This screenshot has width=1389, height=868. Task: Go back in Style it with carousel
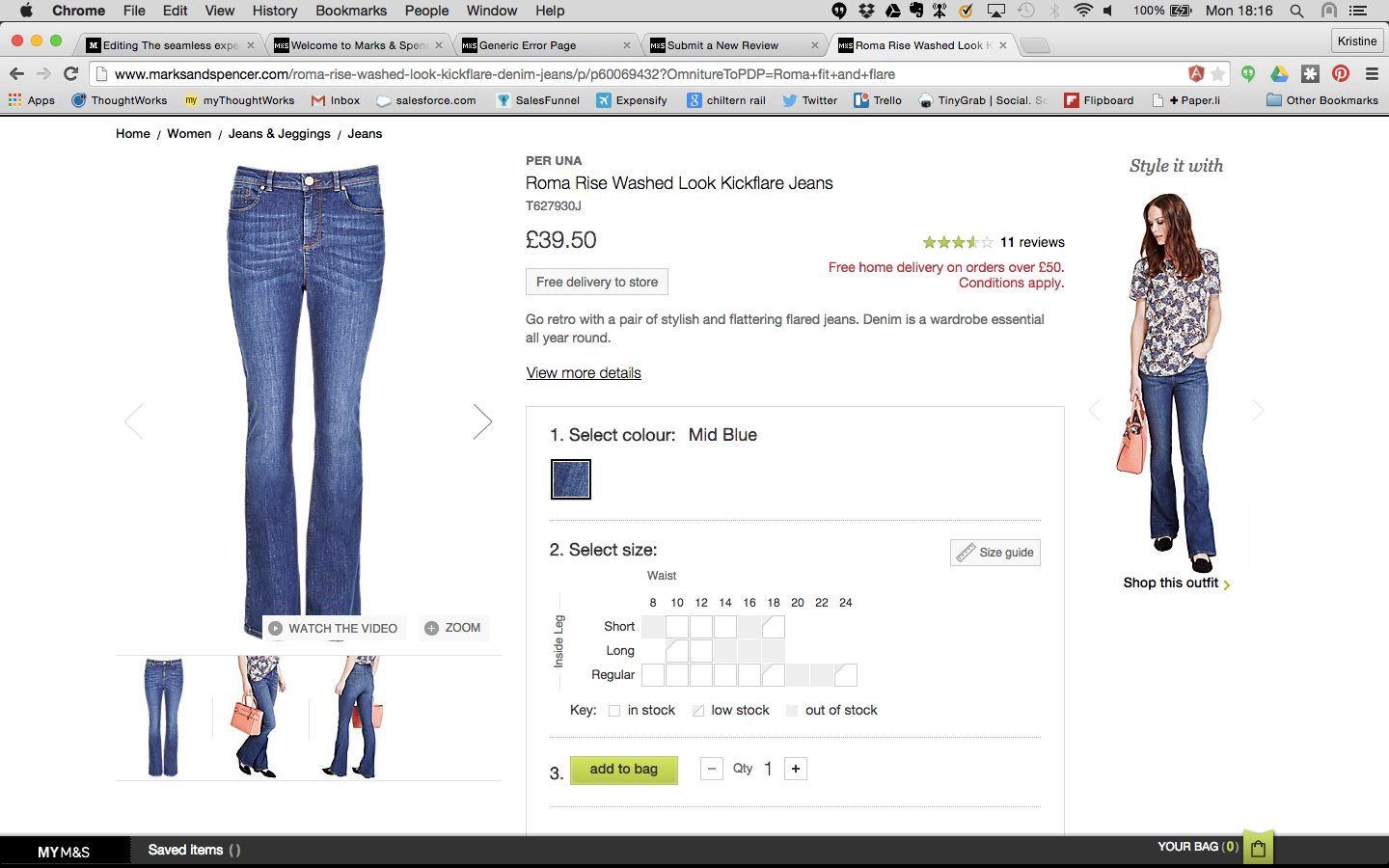pos(1094,411)
